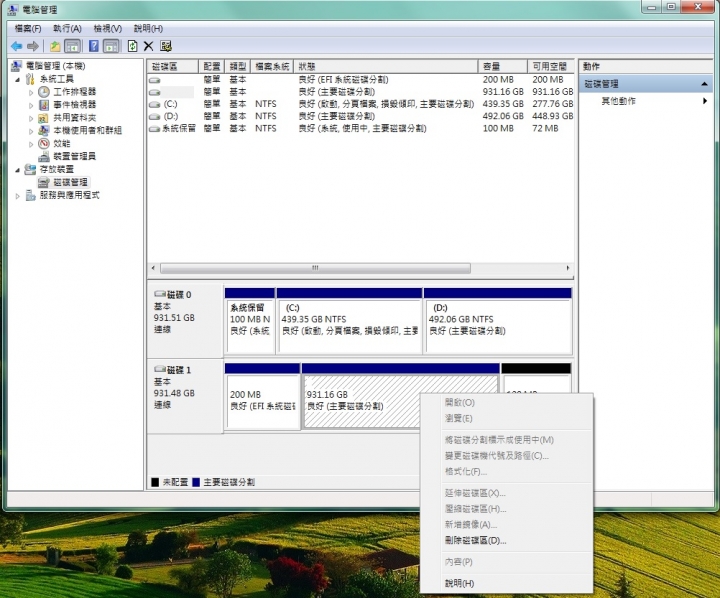Image resolution: width=720 pixels, height=598 pixels.
Task: Toggle the console tree pane icon
Action: coord(73,46)
